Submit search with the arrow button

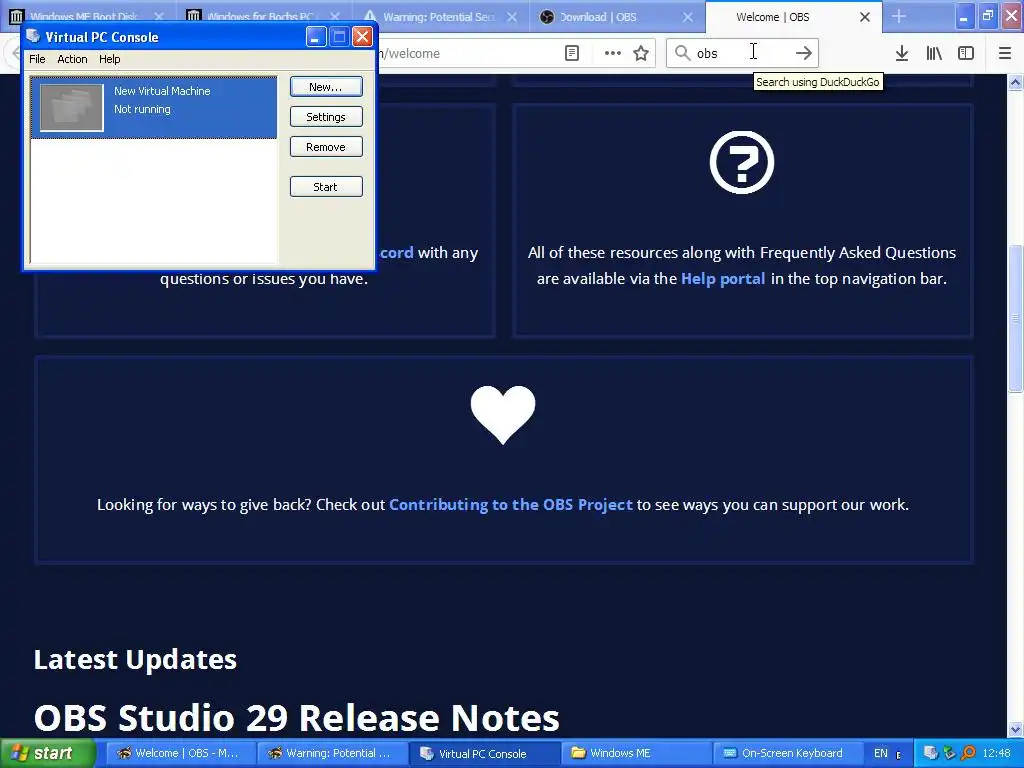804,53
